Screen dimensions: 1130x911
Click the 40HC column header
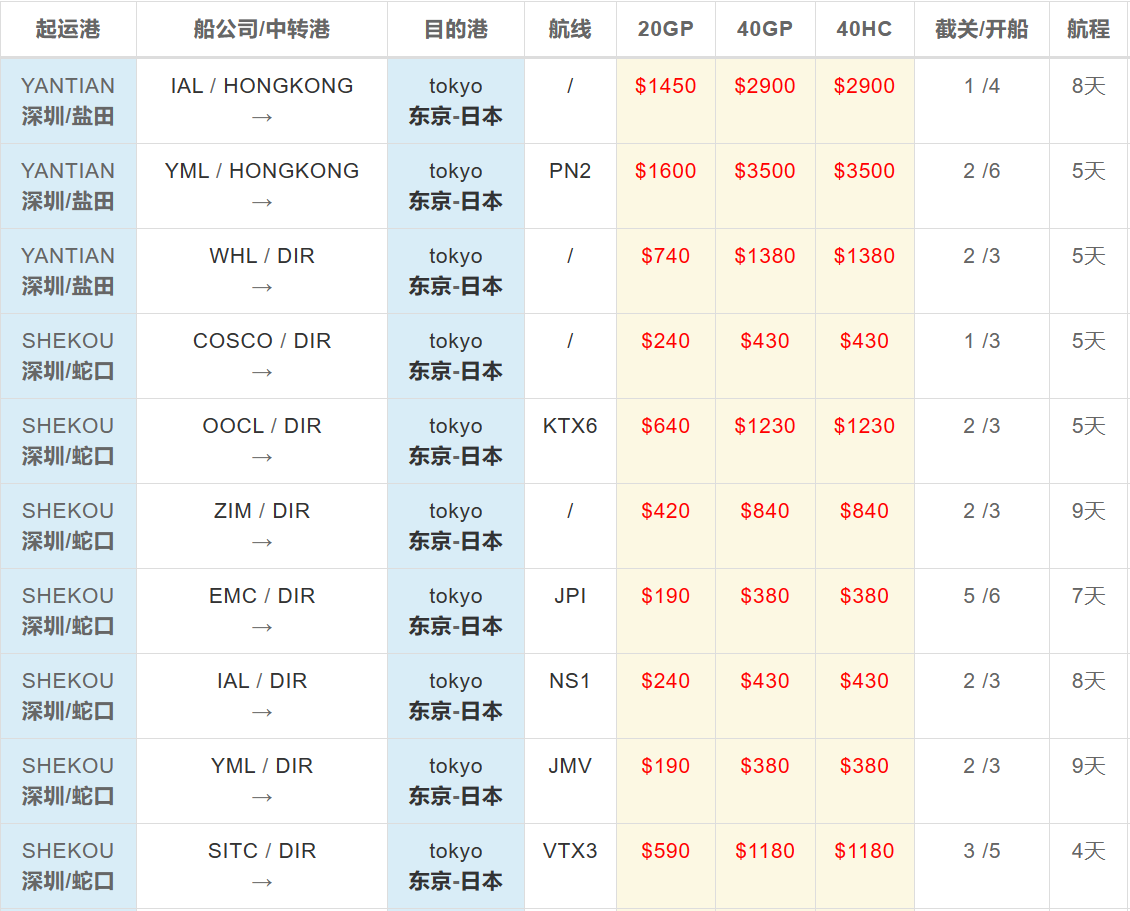pyautogui.click(x=864, y=29)
